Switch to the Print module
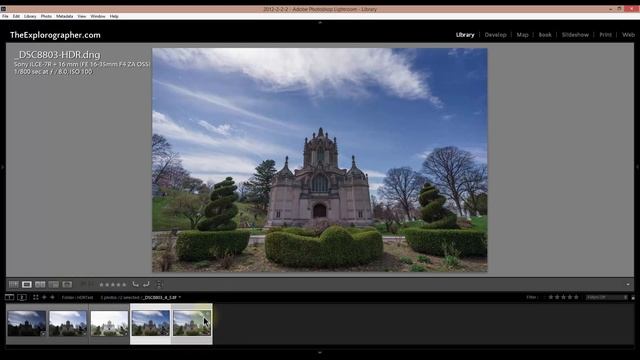This screenshot has height=360, width=640. tap(605, 35)
